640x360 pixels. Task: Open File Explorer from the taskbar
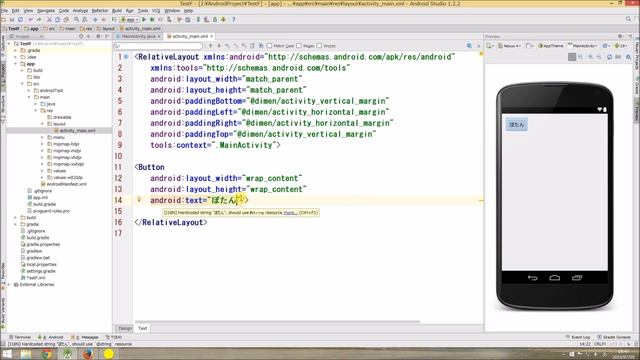pyautogui.click(x=26, y=354)
